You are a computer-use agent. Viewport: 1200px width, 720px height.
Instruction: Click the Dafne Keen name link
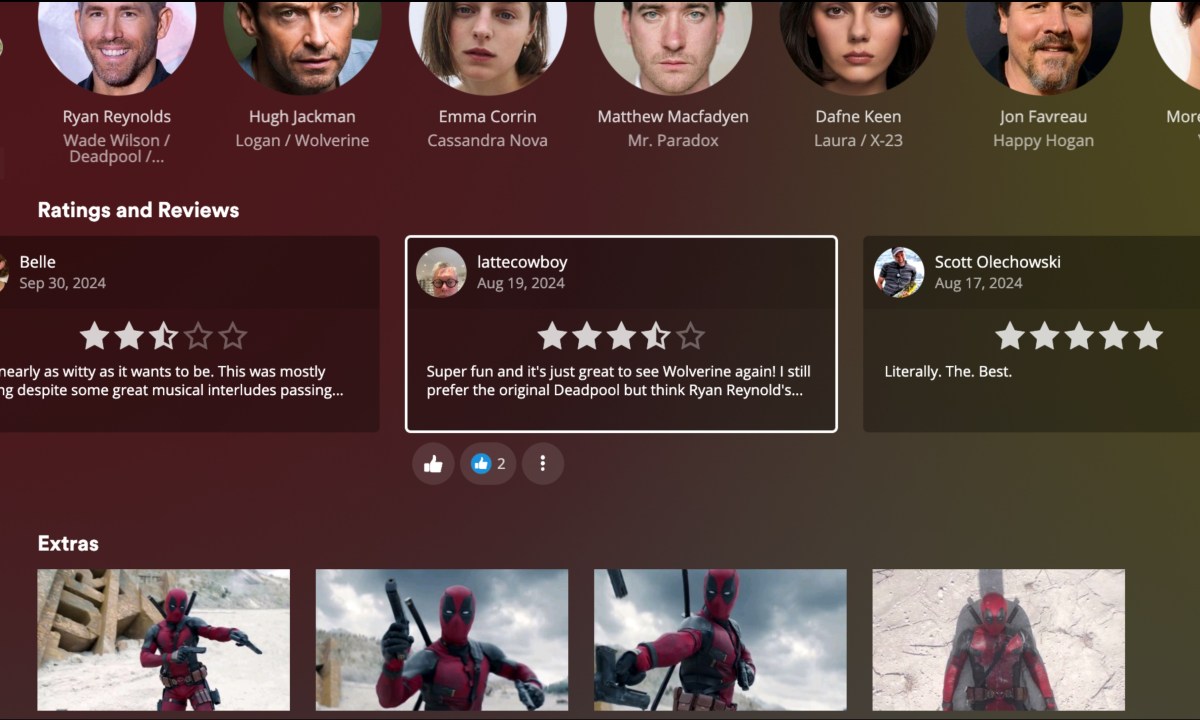pos(859,117)
